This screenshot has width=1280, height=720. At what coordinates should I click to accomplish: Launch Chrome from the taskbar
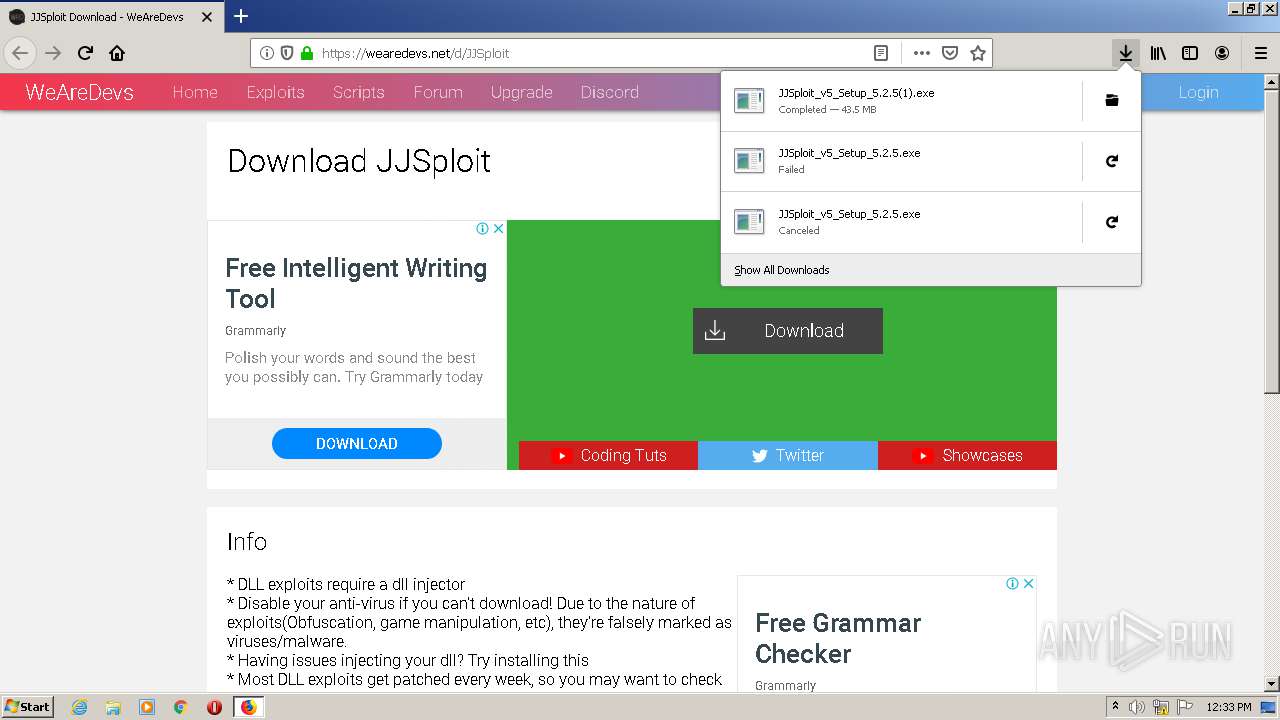[x=180, y=707]
